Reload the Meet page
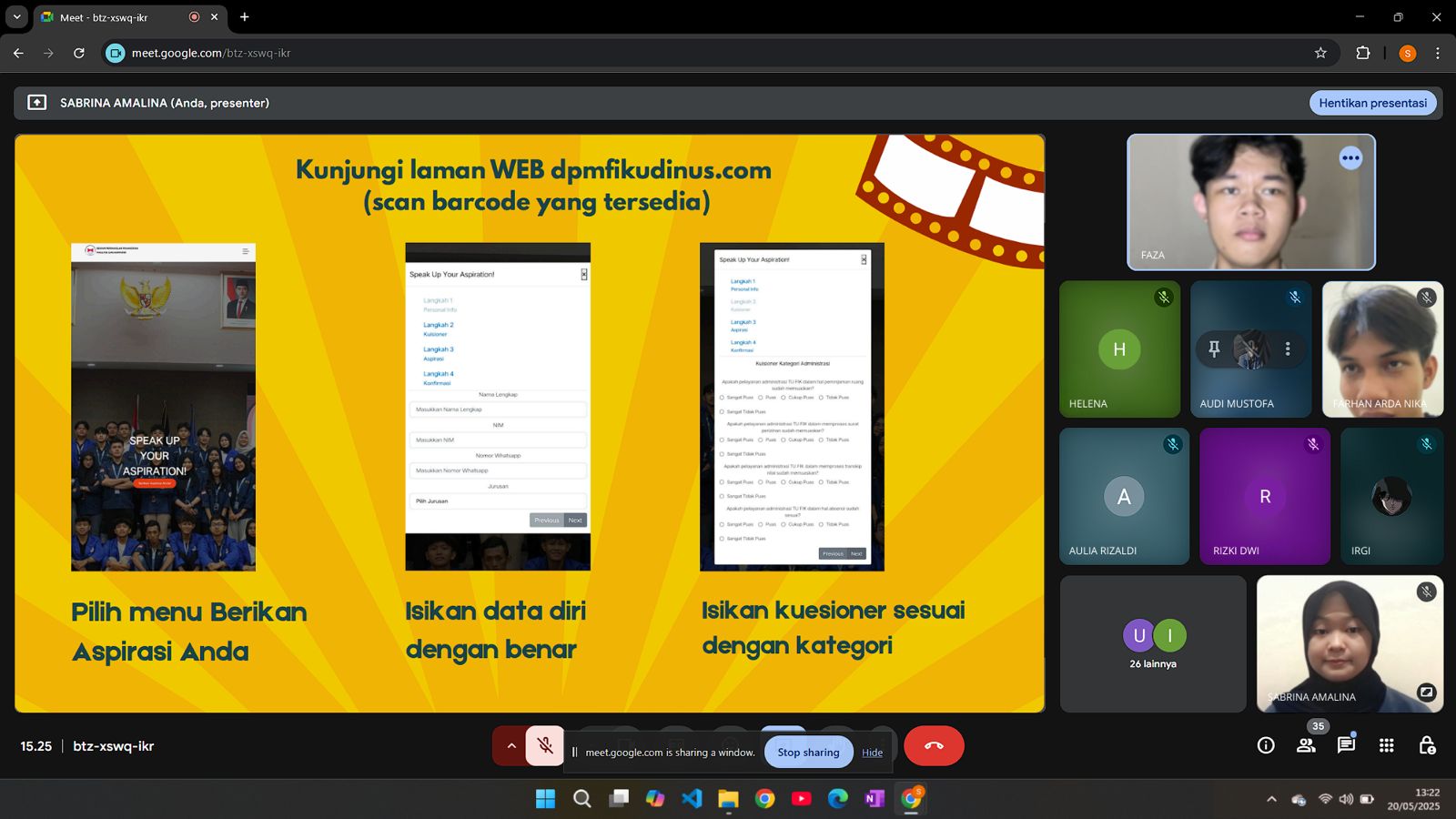The image size is (1456, 819). pyautogui.click(x=79, y=54)
